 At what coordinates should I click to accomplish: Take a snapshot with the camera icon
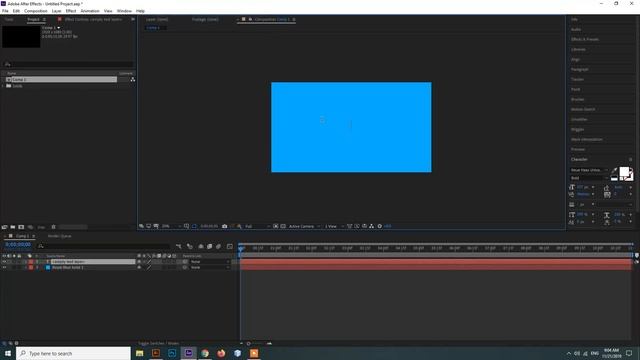(x=224, y=226)
